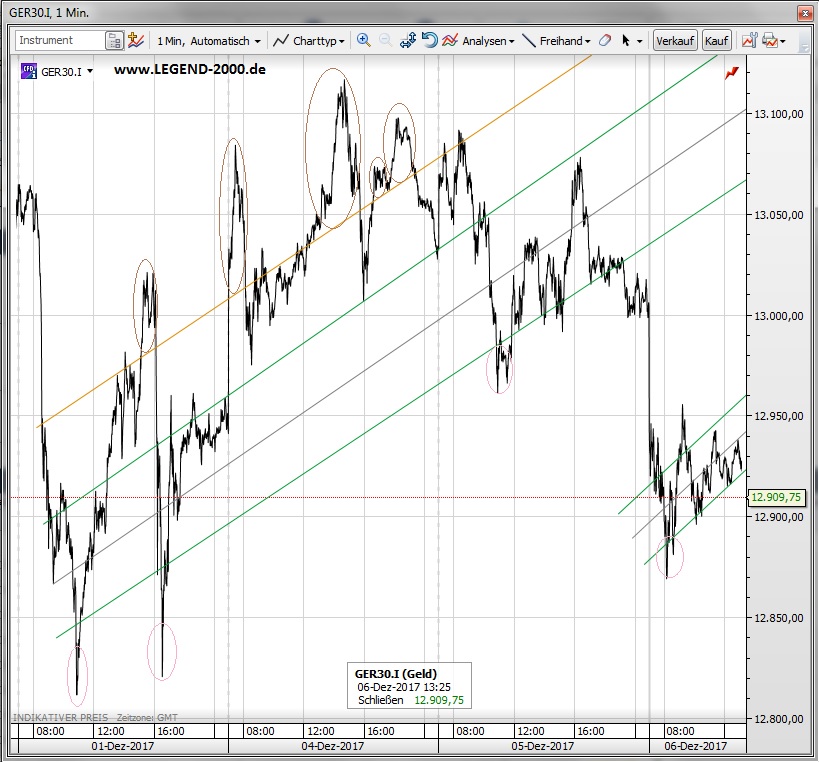
Task: Click the Kauf button
Action: (716, 41)
